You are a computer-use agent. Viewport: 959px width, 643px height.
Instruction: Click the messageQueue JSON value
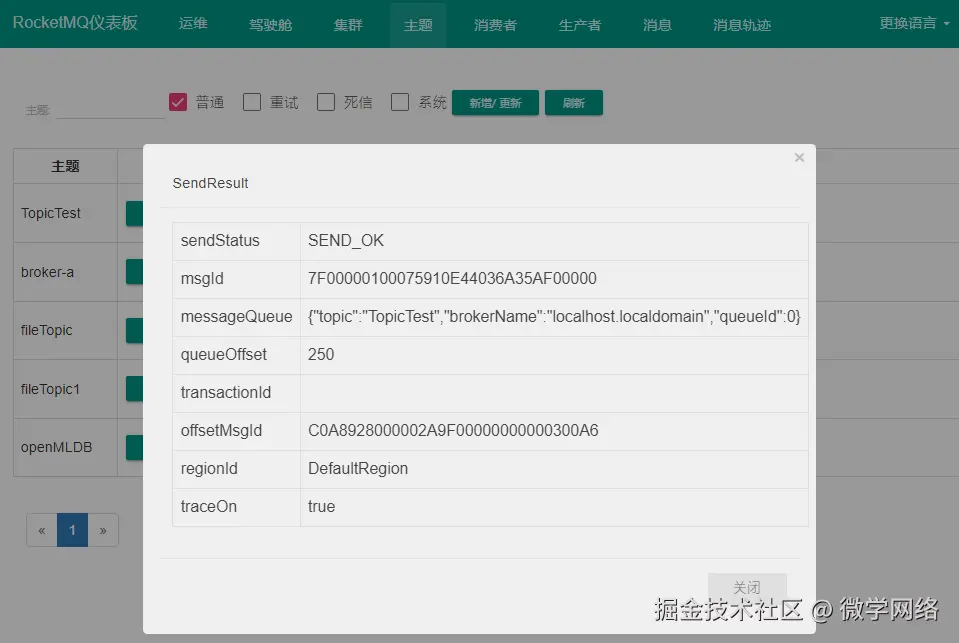(554, 316)
